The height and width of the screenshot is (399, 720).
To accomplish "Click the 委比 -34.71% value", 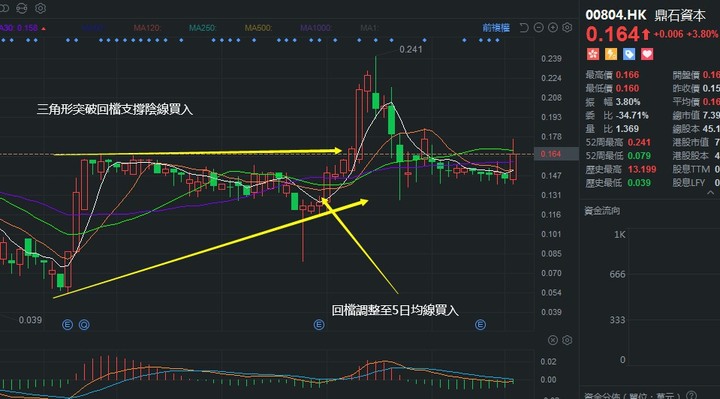I will pyautogui.click(x=632, y=115).
